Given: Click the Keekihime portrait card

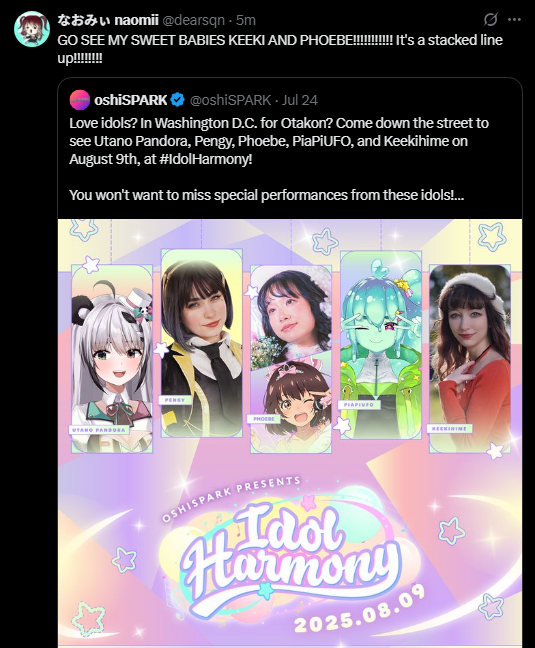Looking at the screenshot, I should point(470,359).
